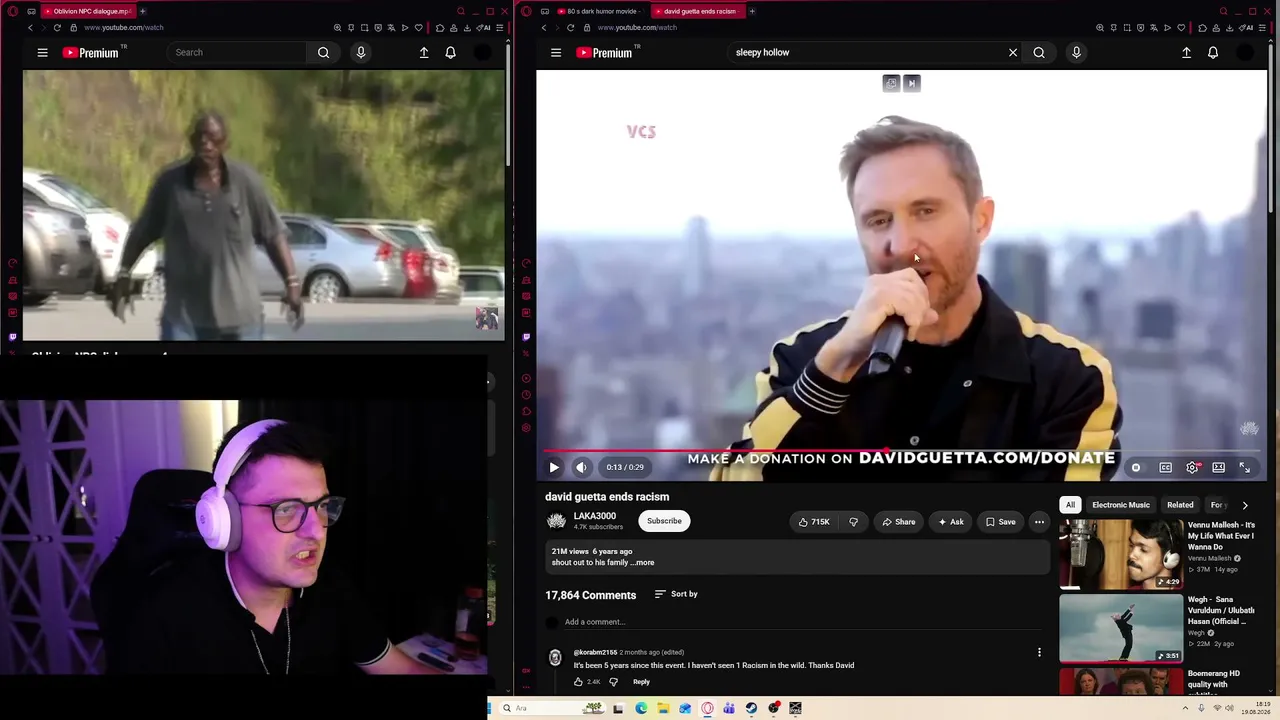Open Opera menu in left browser window
This screenshot has height=720, width=1280.
pyautogui.click(x=12, y=11)
